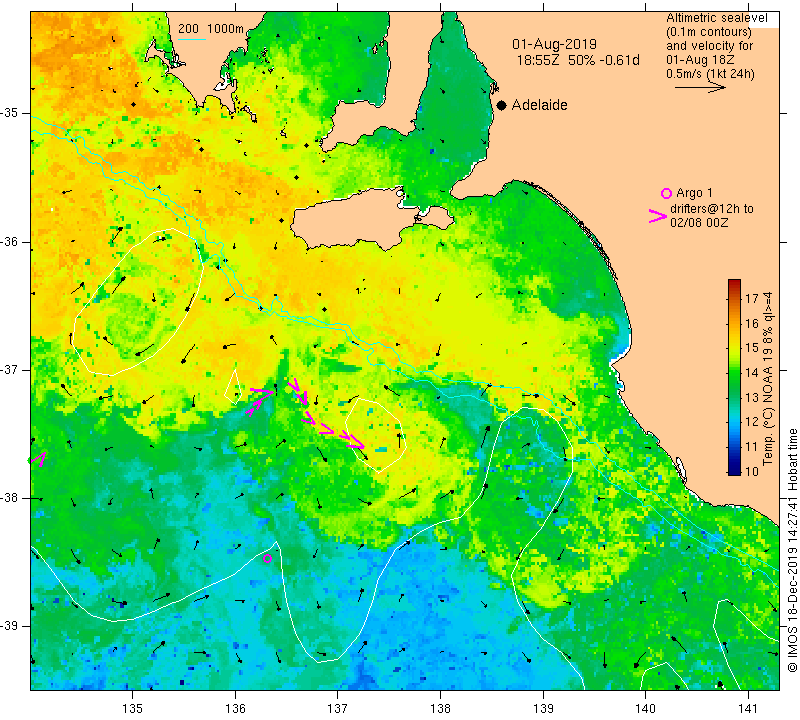The height and width of the screenshot is (720, 800).
Task: Click the magenta drifter arrowhead at the left map edge
Action: click(x=38, y=459)
